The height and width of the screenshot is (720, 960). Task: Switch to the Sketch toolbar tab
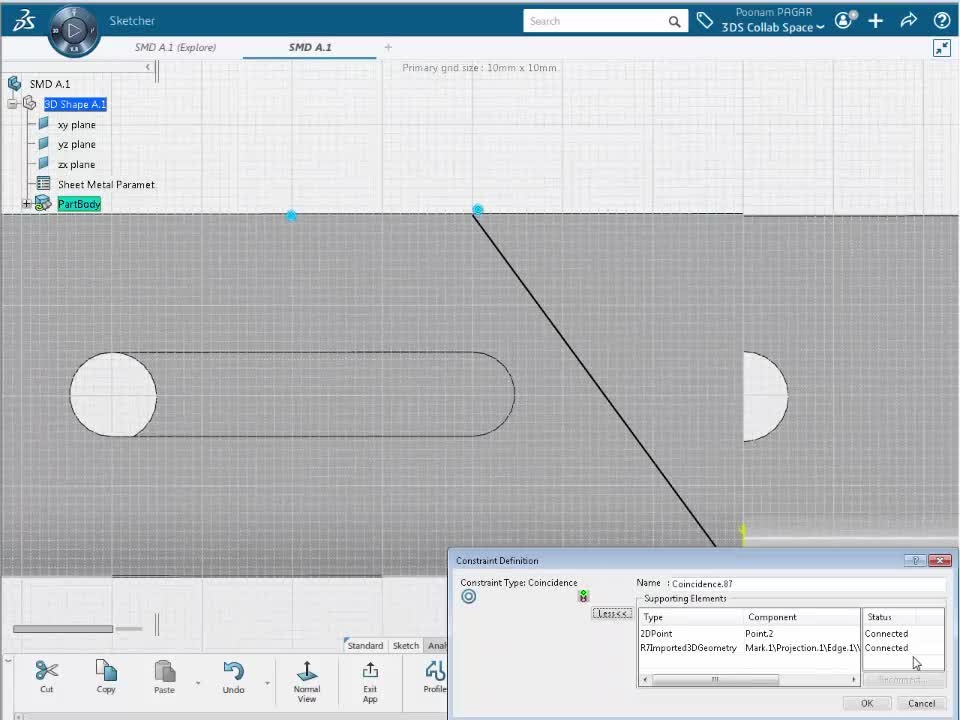click(x=405, y=646)
